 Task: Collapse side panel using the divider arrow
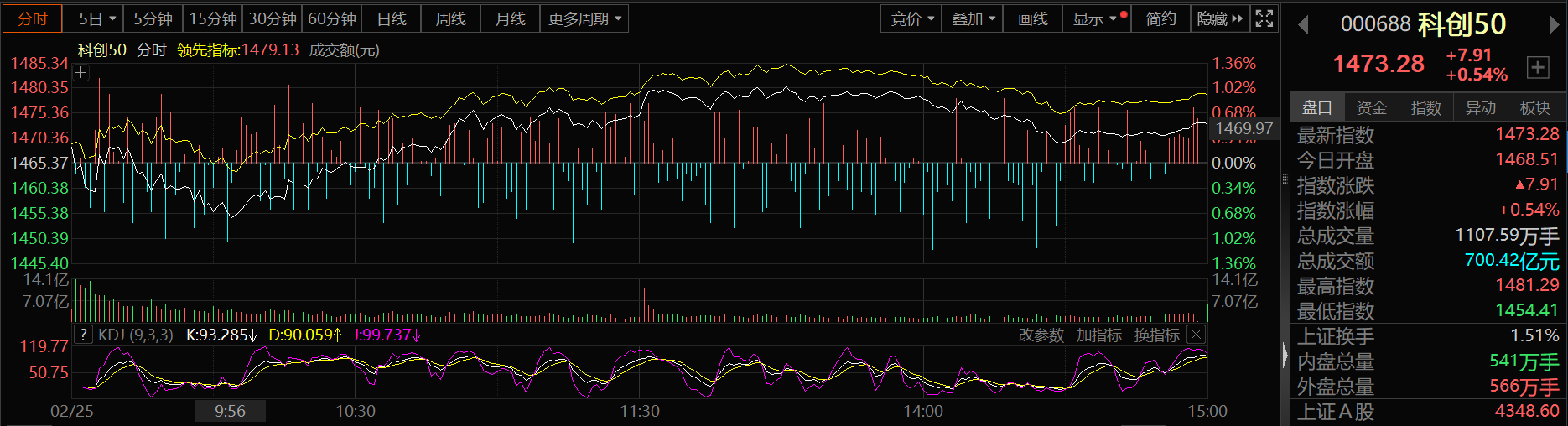[x=1285, y=356]
